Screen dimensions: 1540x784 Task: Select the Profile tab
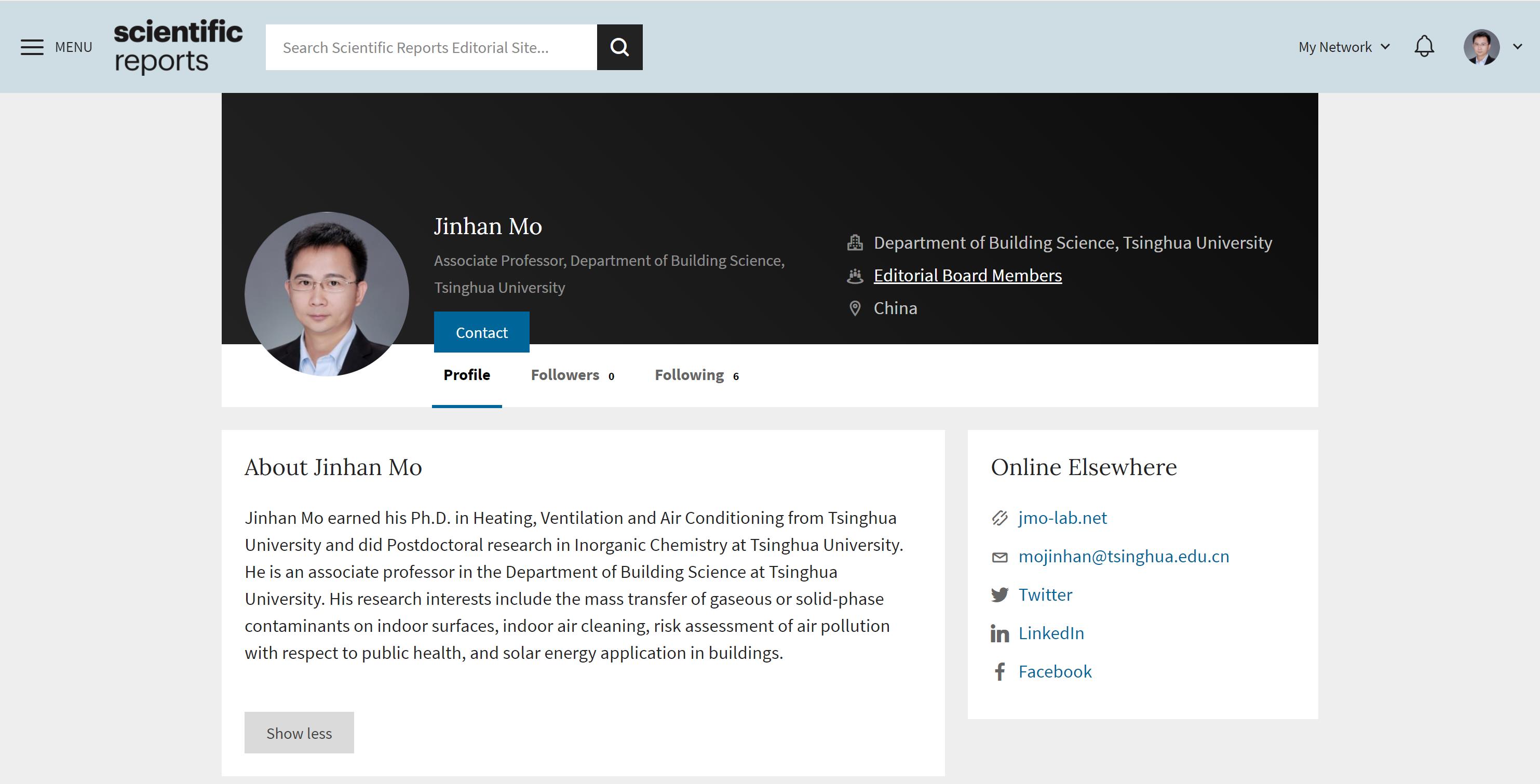coord(467,375)
